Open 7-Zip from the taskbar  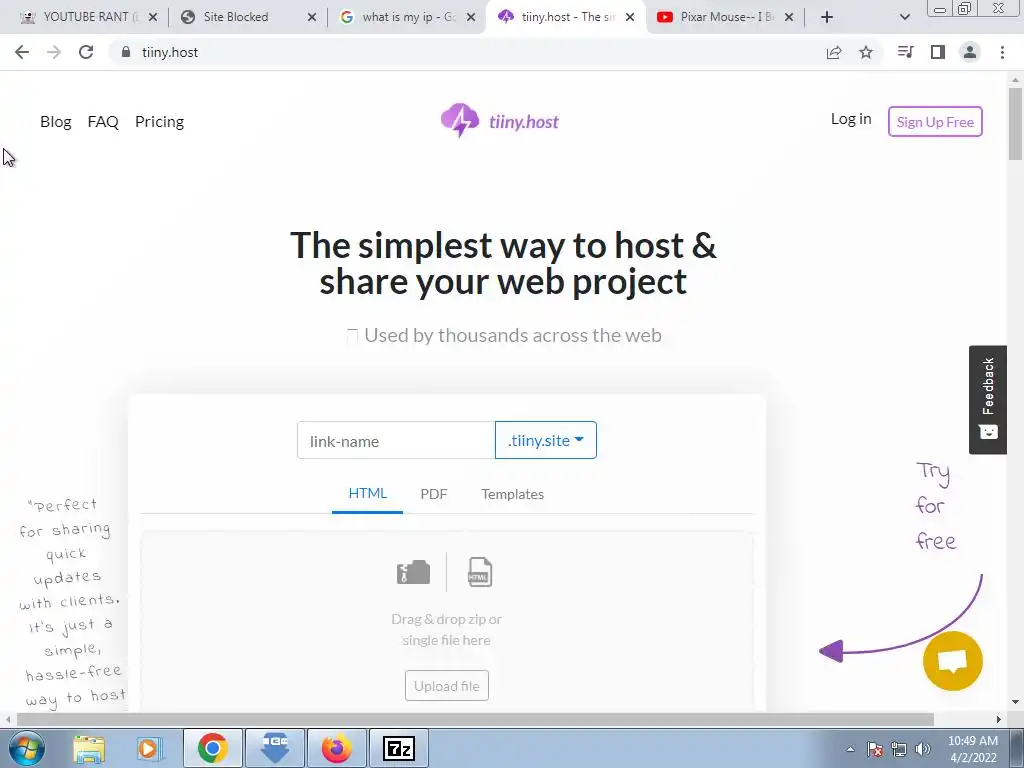(x=398, y=748)
